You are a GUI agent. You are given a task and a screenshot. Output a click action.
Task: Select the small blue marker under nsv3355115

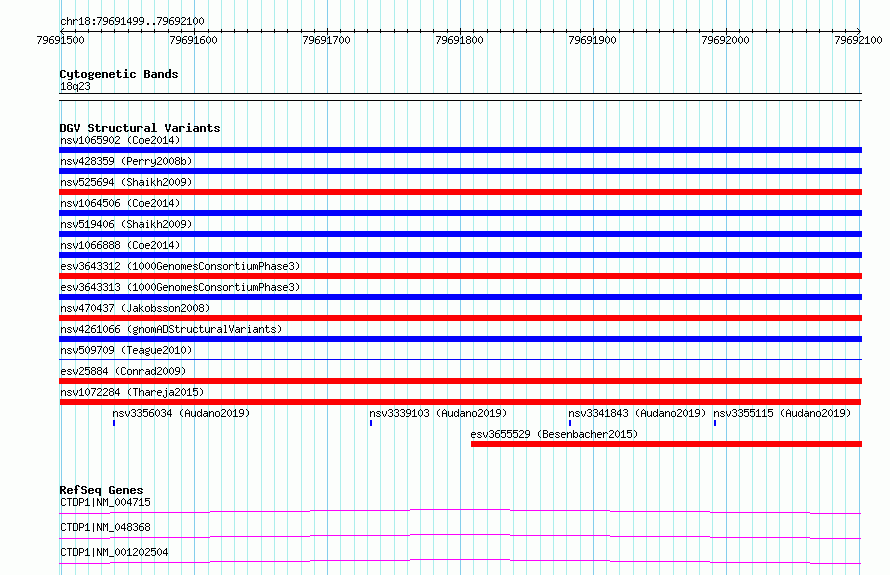point(715,423)
